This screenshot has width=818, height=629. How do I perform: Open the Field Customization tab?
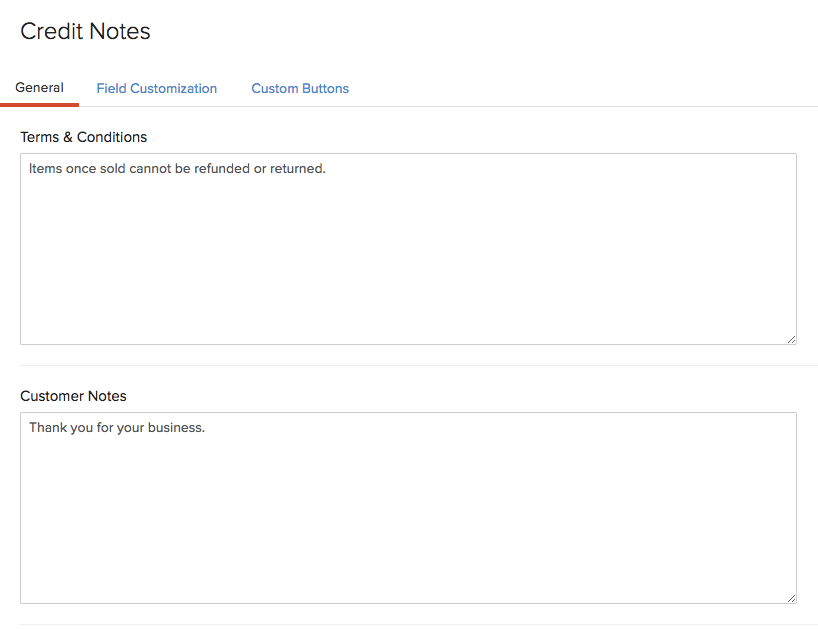(157, 89)
